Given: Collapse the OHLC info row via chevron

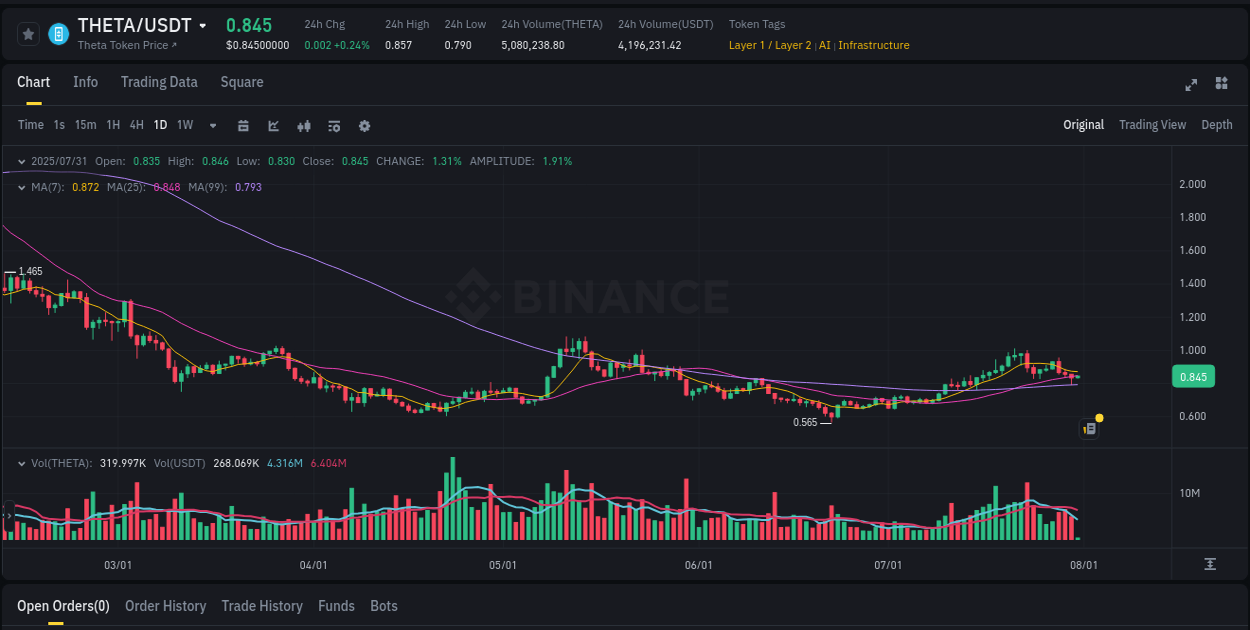Looking at the screenshot, I should tap(20, 160).
